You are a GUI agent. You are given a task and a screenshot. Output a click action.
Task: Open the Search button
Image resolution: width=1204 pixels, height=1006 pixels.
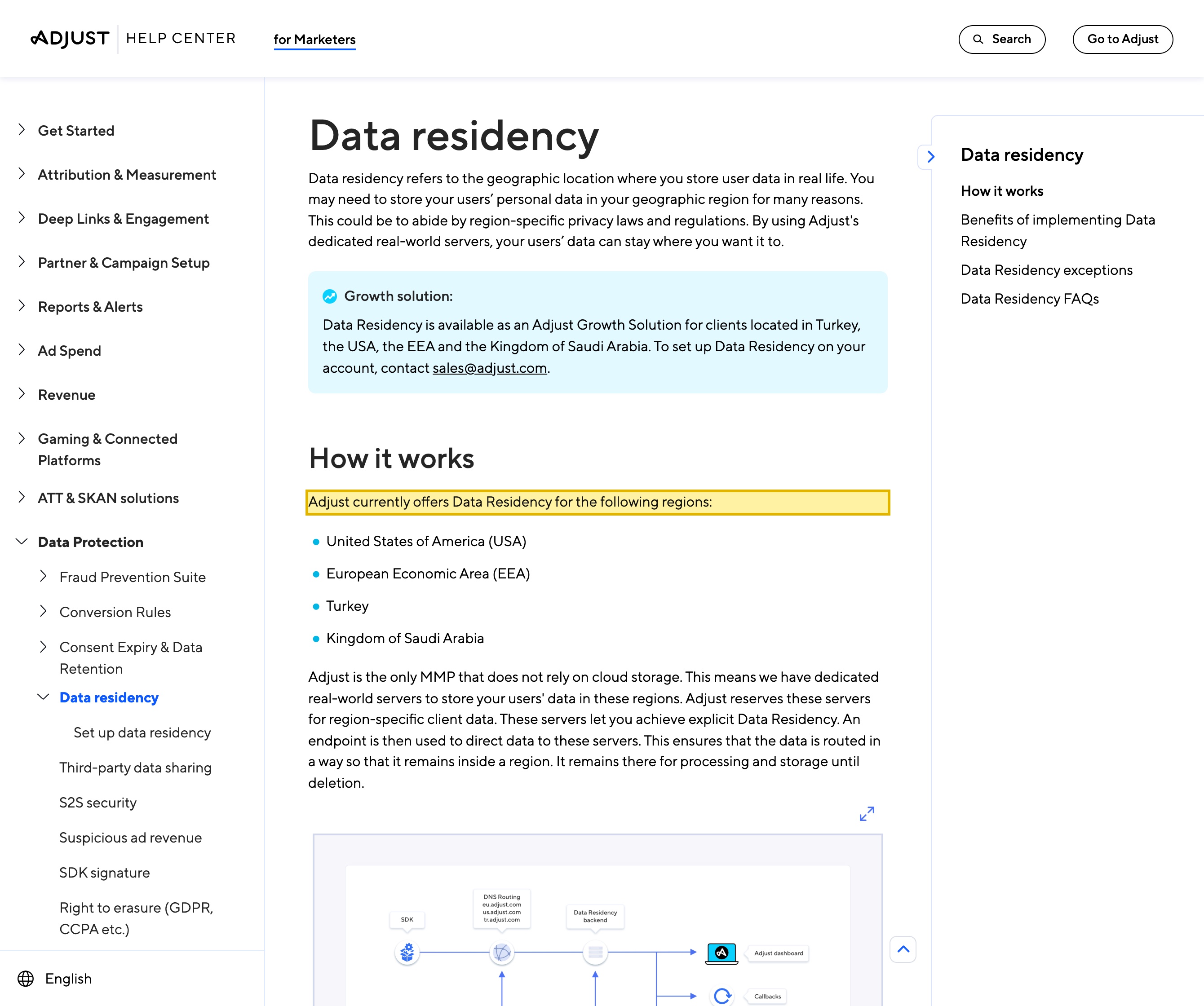click(1002, 39)
